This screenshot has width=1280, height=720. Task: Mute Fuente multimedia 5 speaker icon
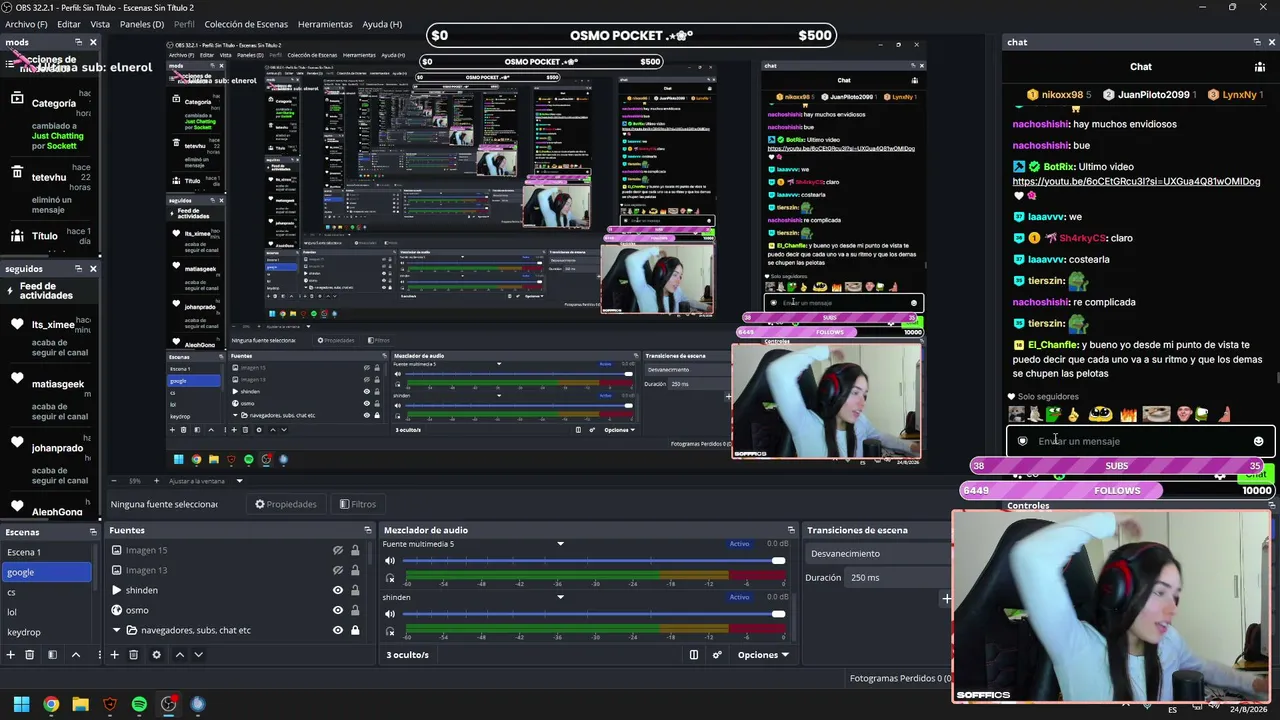[x=390, y=561]
